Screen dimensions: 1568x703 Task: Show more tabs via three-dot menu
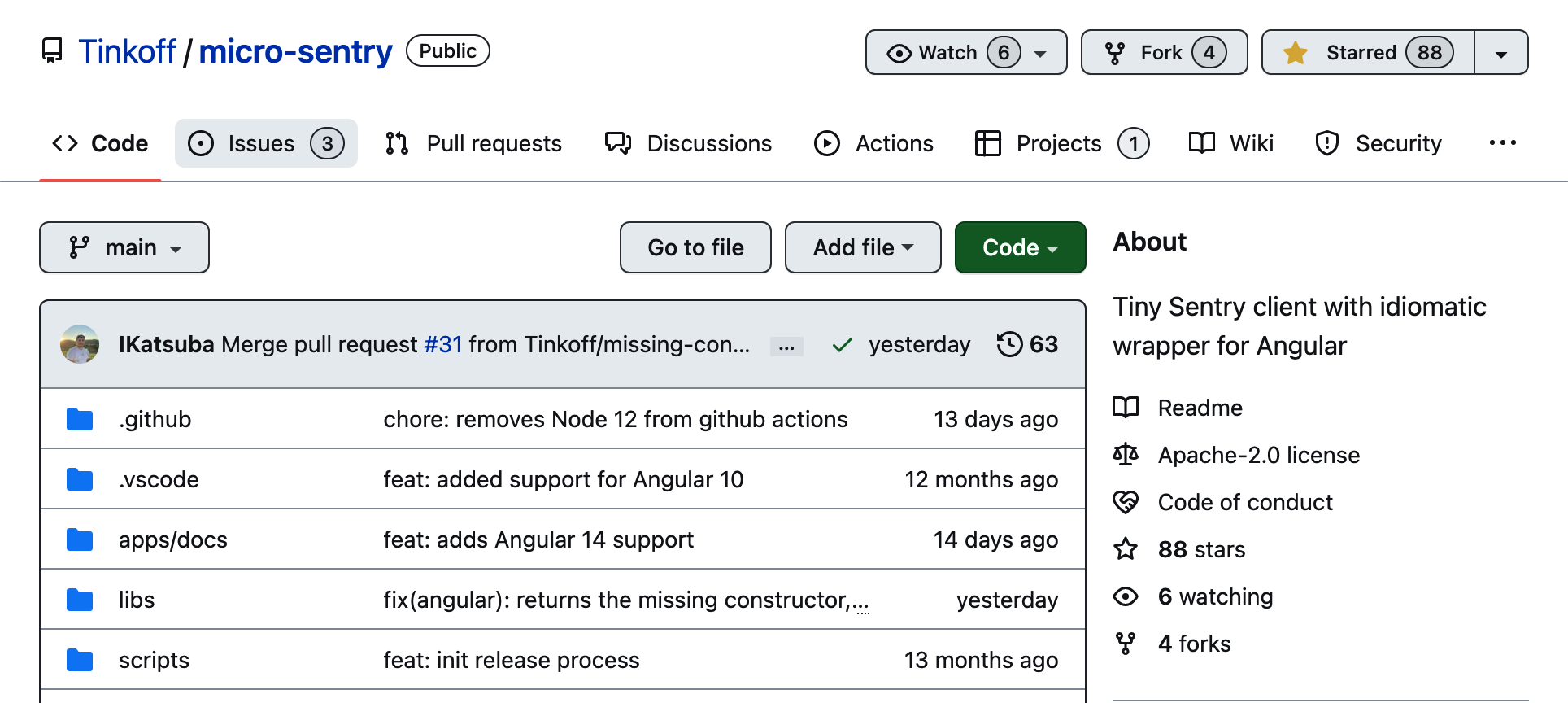[x=1502, y=143]
